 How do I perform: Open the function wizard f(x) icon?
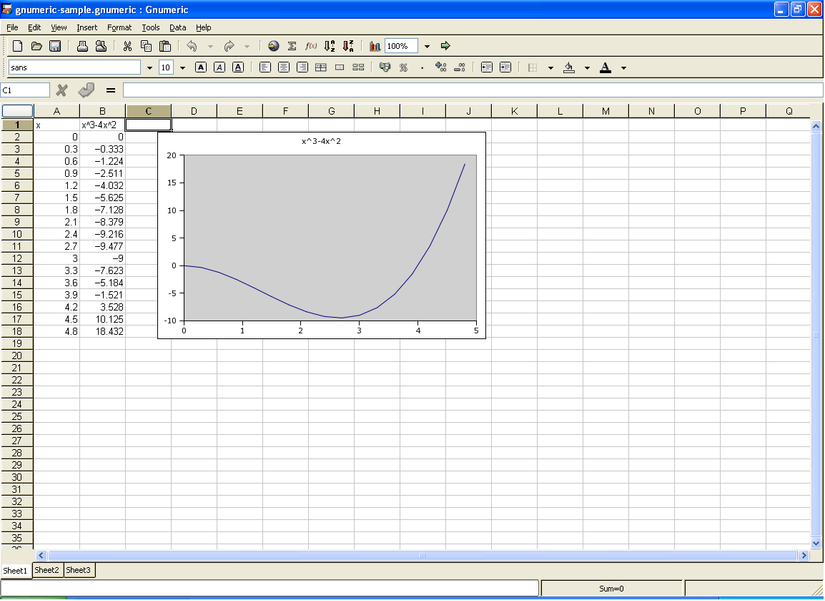310,45
